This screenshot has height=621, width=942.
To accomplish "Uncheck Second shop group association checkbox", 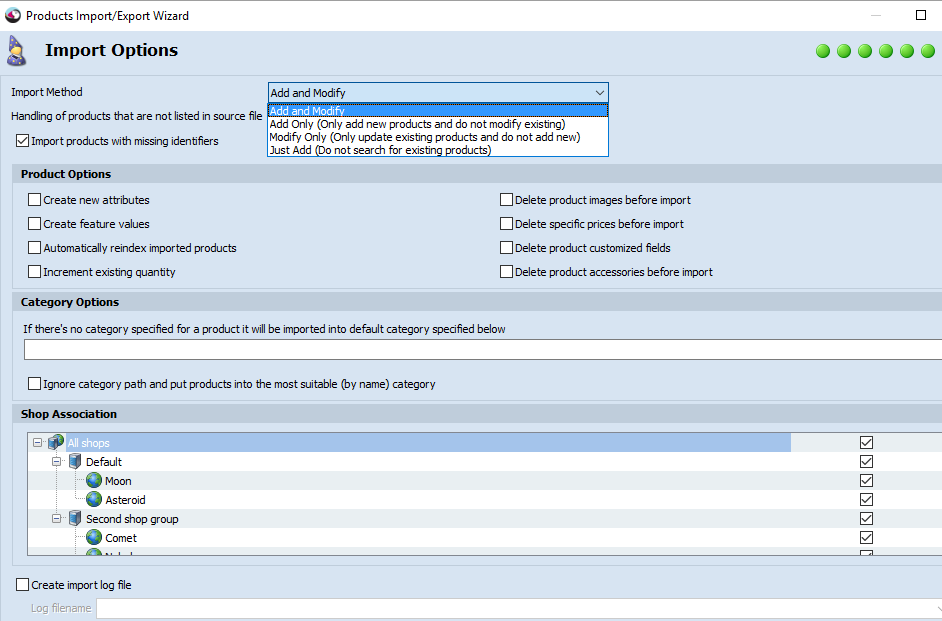I will click(866, 519).
